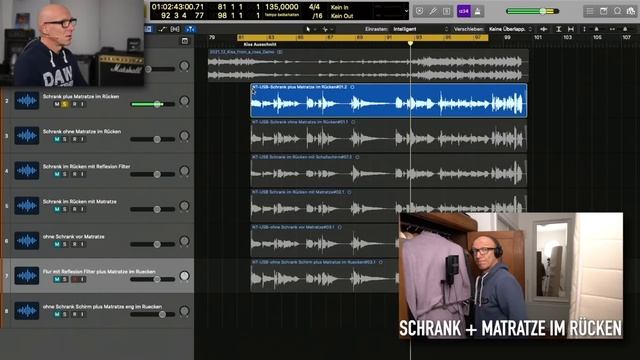Open the note pad icon at top right
The height and width of the screenshot is (360, 640).
click(x=604, y=11)
